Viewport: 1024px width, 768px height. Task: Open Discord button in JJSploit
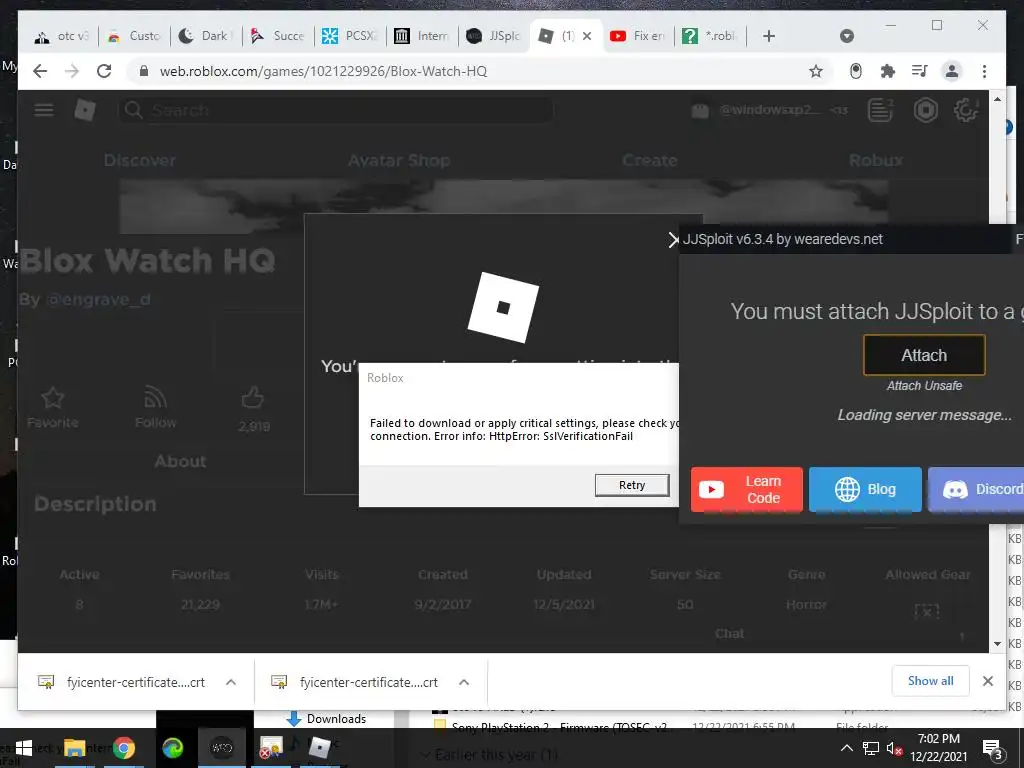click(976, 490)
